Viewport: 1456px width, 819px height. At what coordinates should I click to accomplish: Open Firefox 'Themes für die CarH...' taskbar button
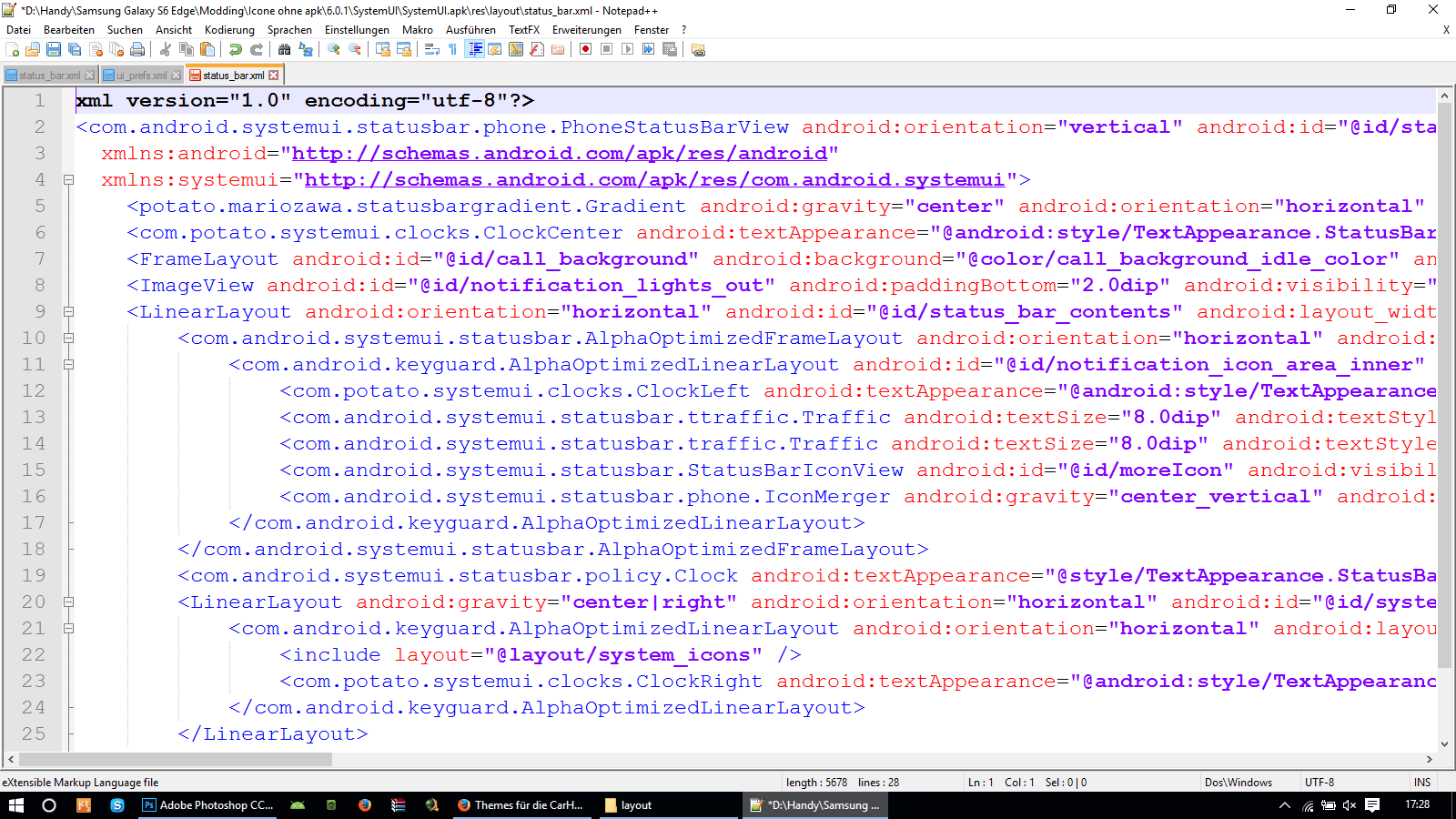tap(521, 805)
